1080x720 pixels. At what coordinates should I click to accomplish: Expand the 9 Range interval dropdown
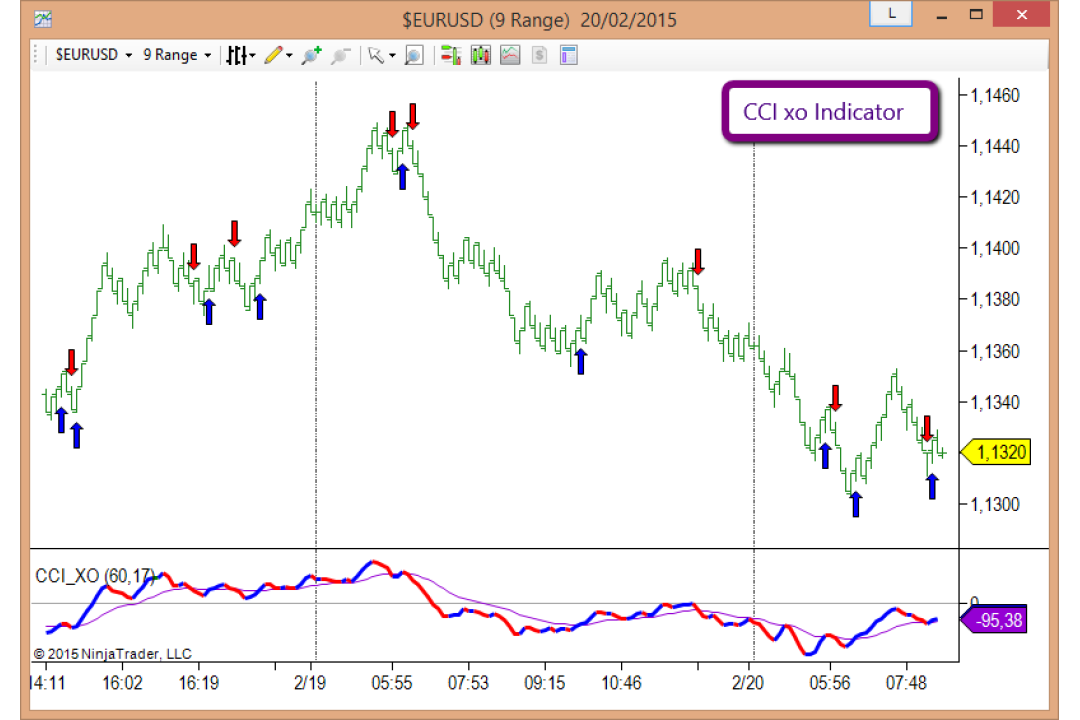click(x=176, y=55)
